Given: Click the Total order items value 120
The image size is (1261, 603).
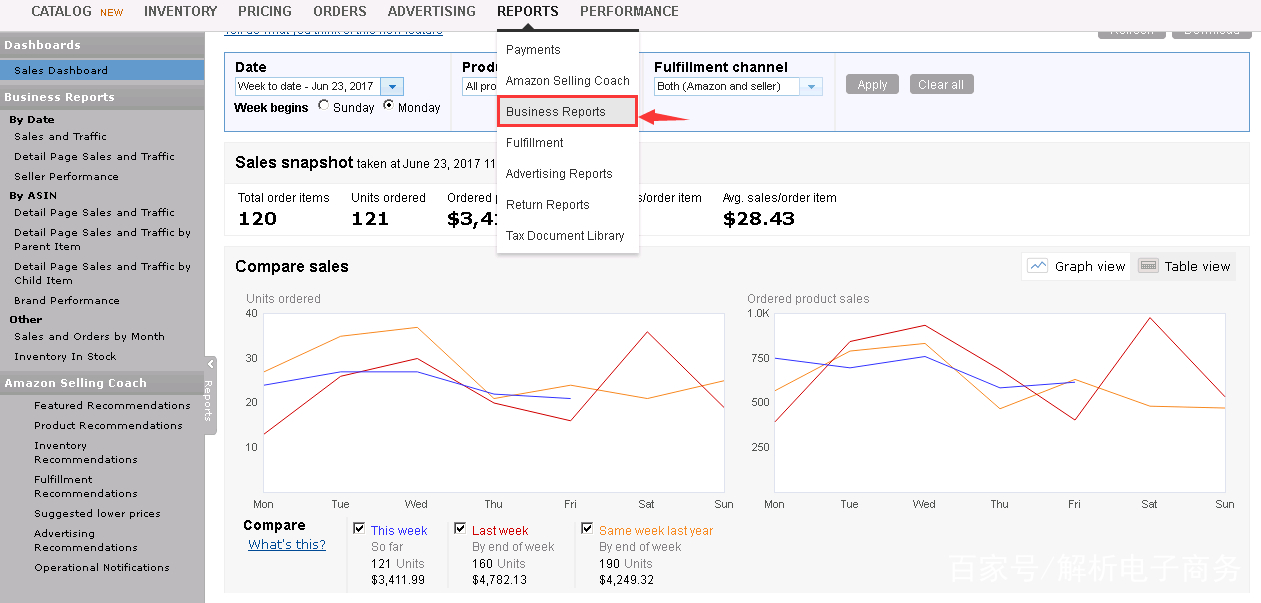Looking at the screenshot, I should point(257,219).
